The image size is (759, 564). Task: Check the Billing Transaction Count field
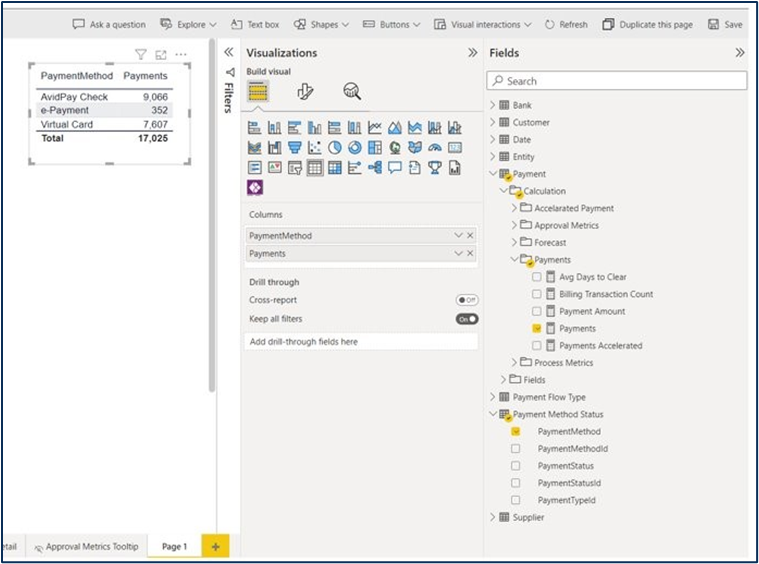(x=536, y=294)
